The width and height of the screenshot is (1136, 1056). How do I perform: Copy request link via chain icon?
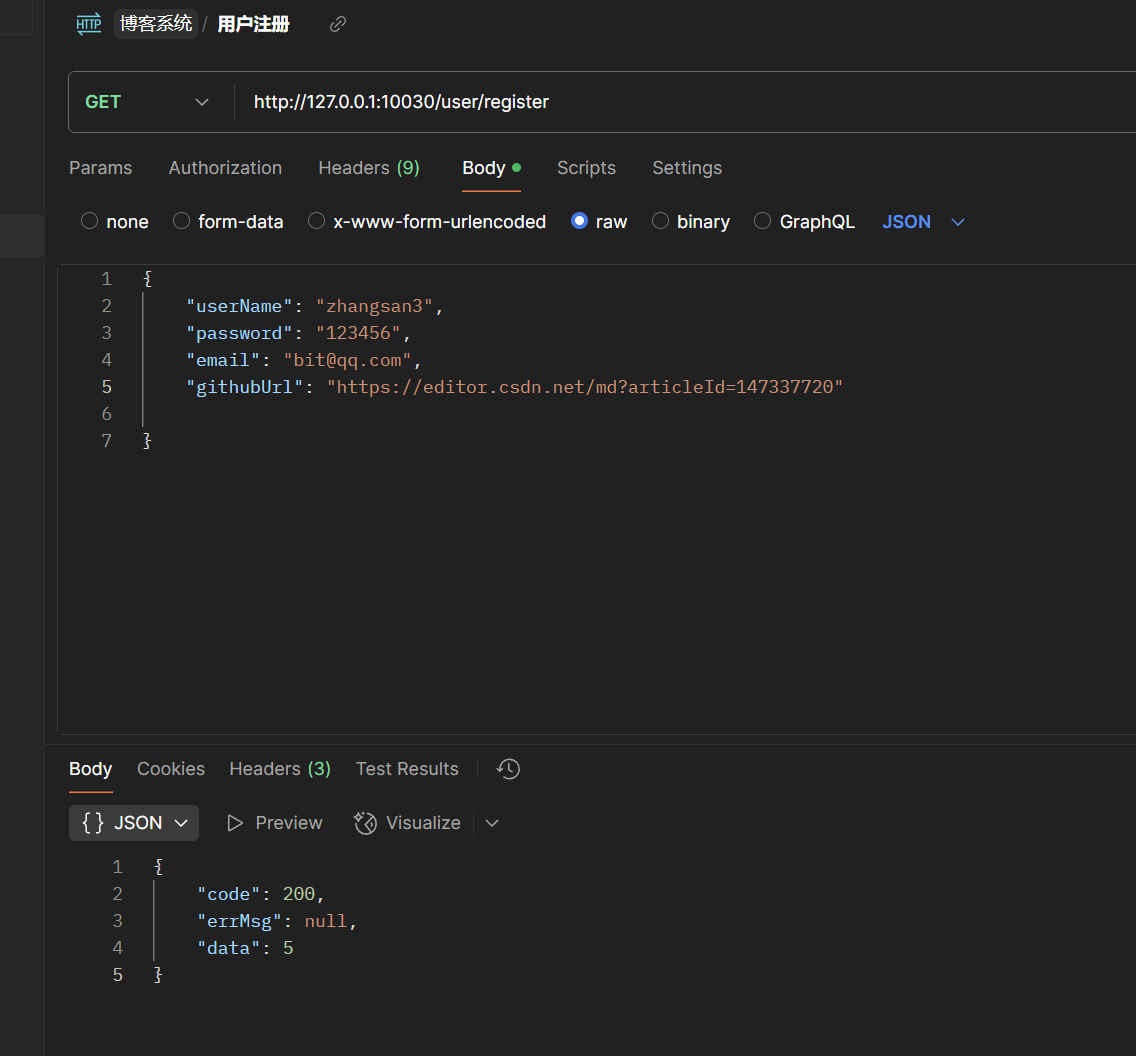[x=338, y=25]
